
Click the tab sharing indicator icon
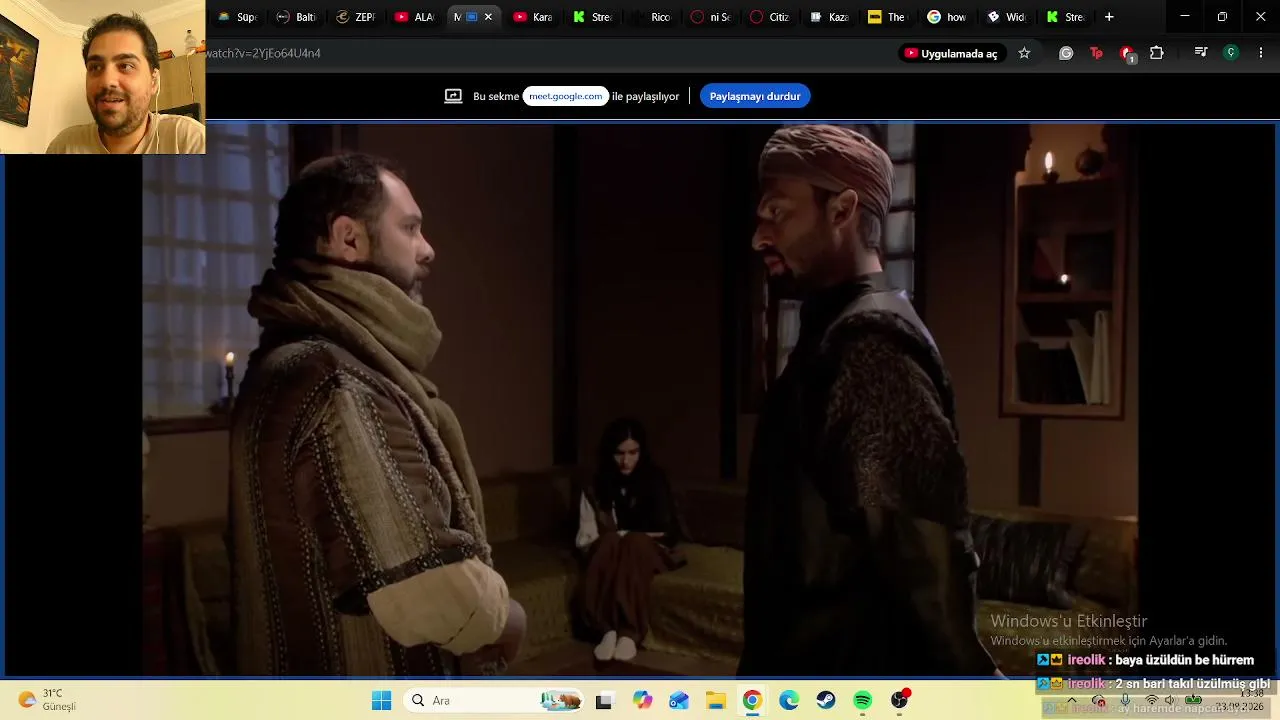click(453, 96)
